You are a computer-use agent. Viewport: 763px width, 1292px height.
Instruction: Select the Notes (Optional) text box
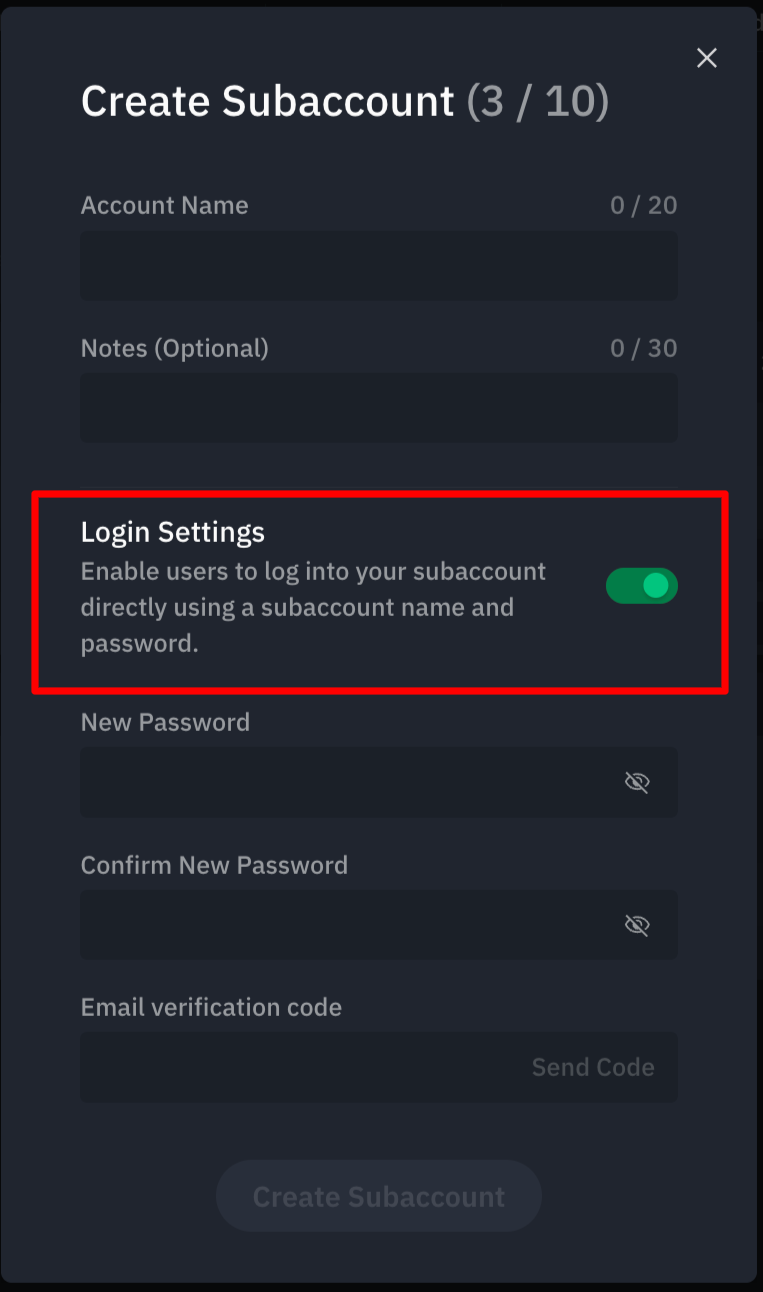379,408
